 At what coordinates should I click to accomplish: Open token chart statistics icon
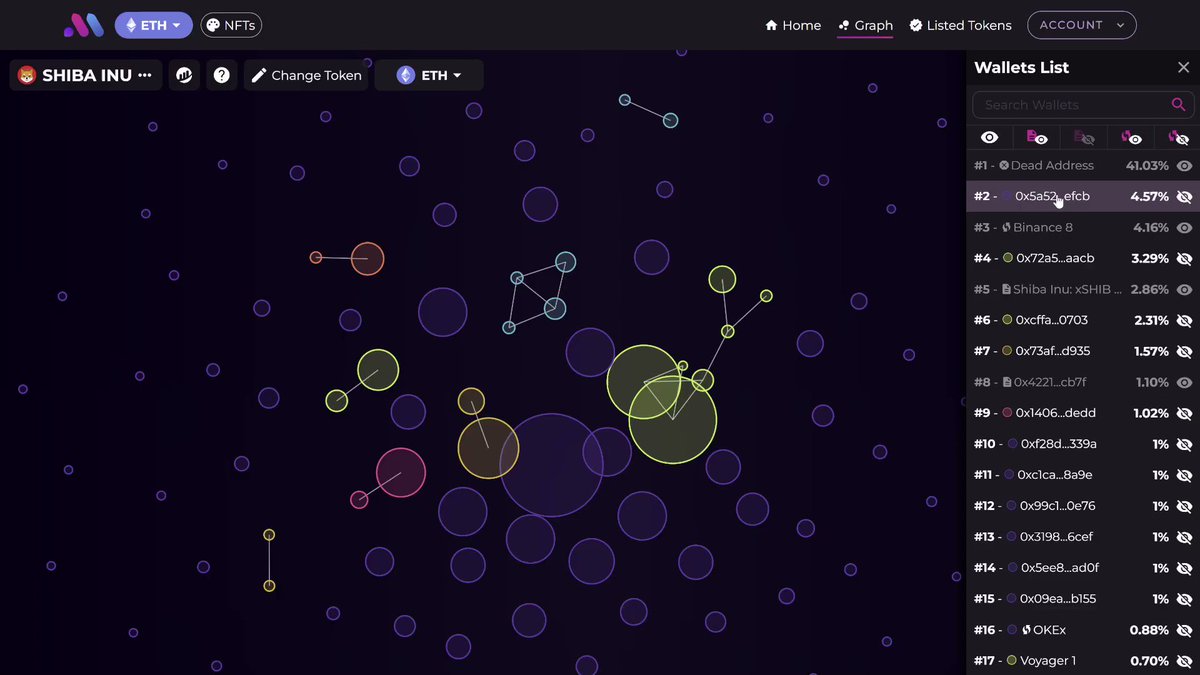coord(184,75)
